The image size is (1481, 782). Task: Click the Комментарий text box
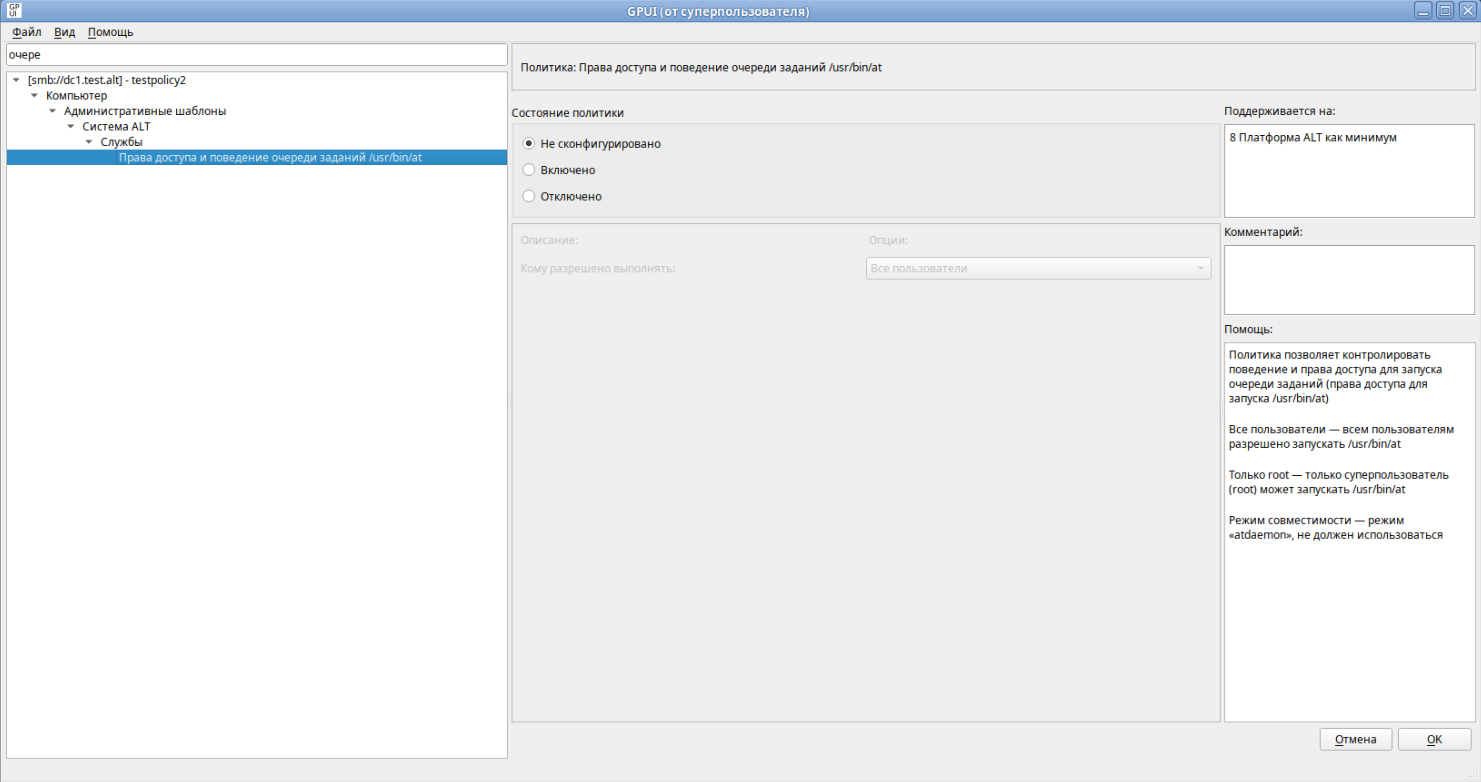click(1349, 279)
